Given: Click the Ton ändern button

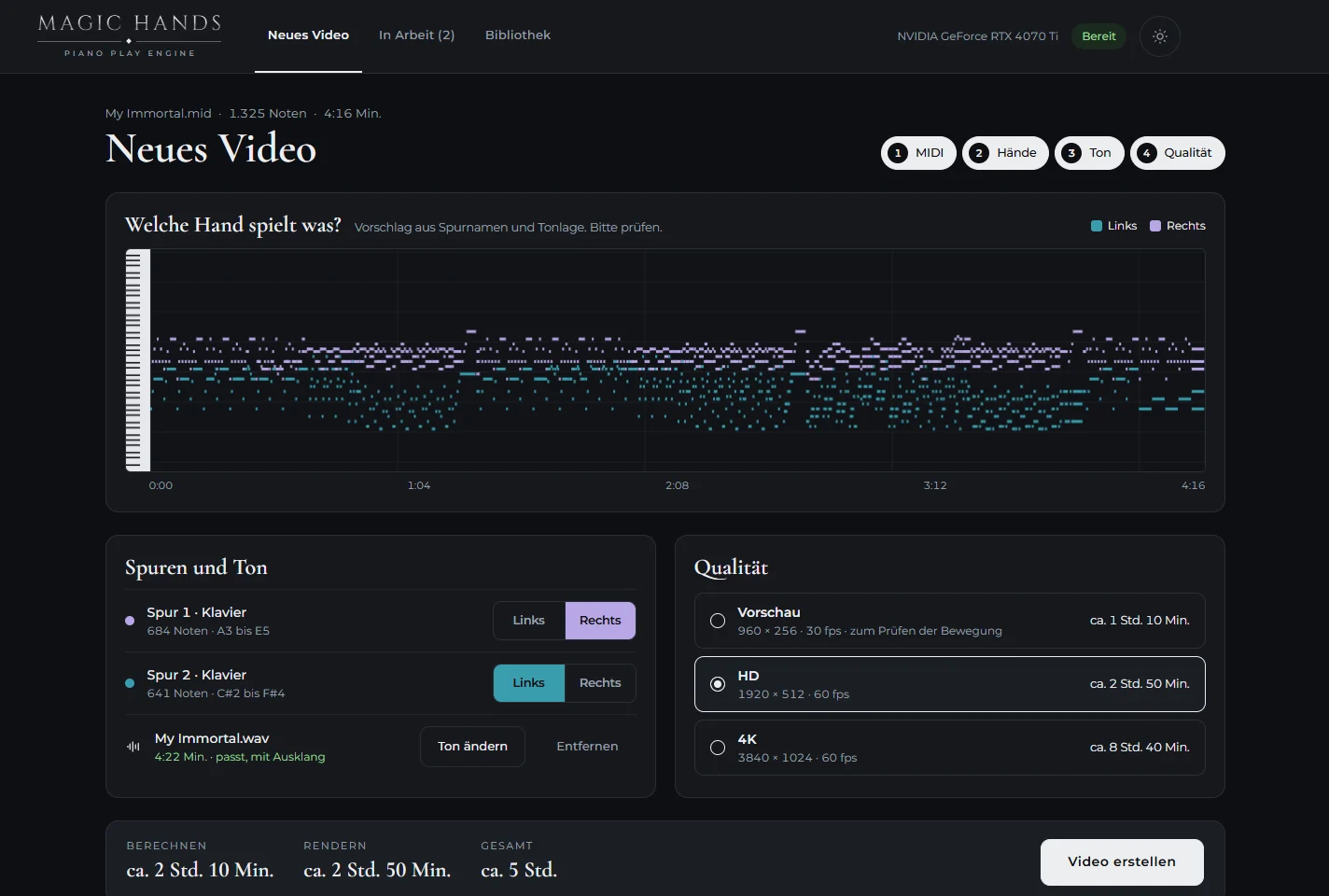Looking at the screenshot, I should [472, 747].
